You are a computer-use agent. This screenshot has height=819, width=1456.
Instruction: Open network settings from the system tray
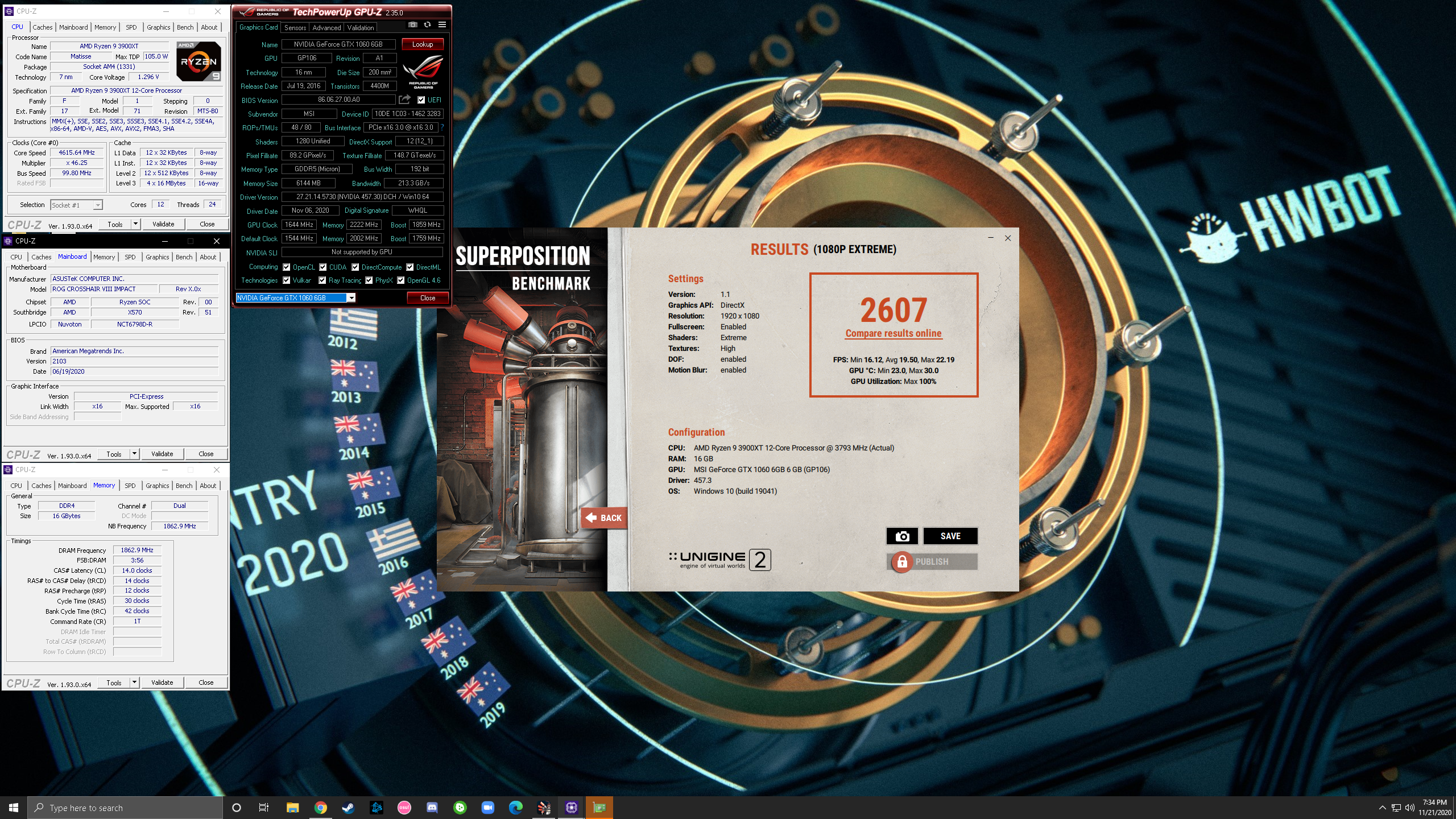[x=1396, y=808]
